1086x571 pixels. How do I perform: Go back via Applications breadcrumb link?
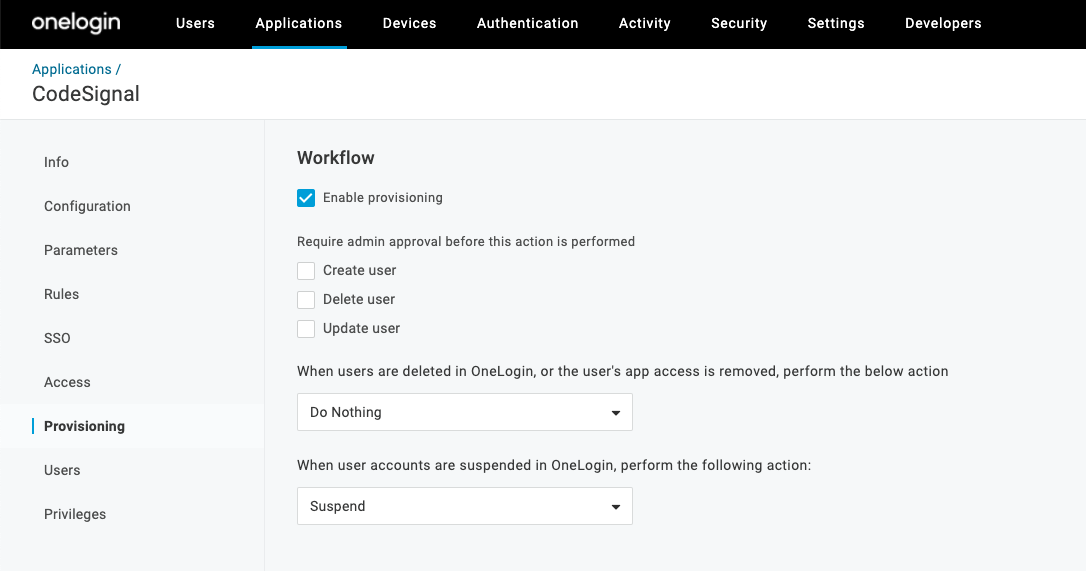coord(71,69)
